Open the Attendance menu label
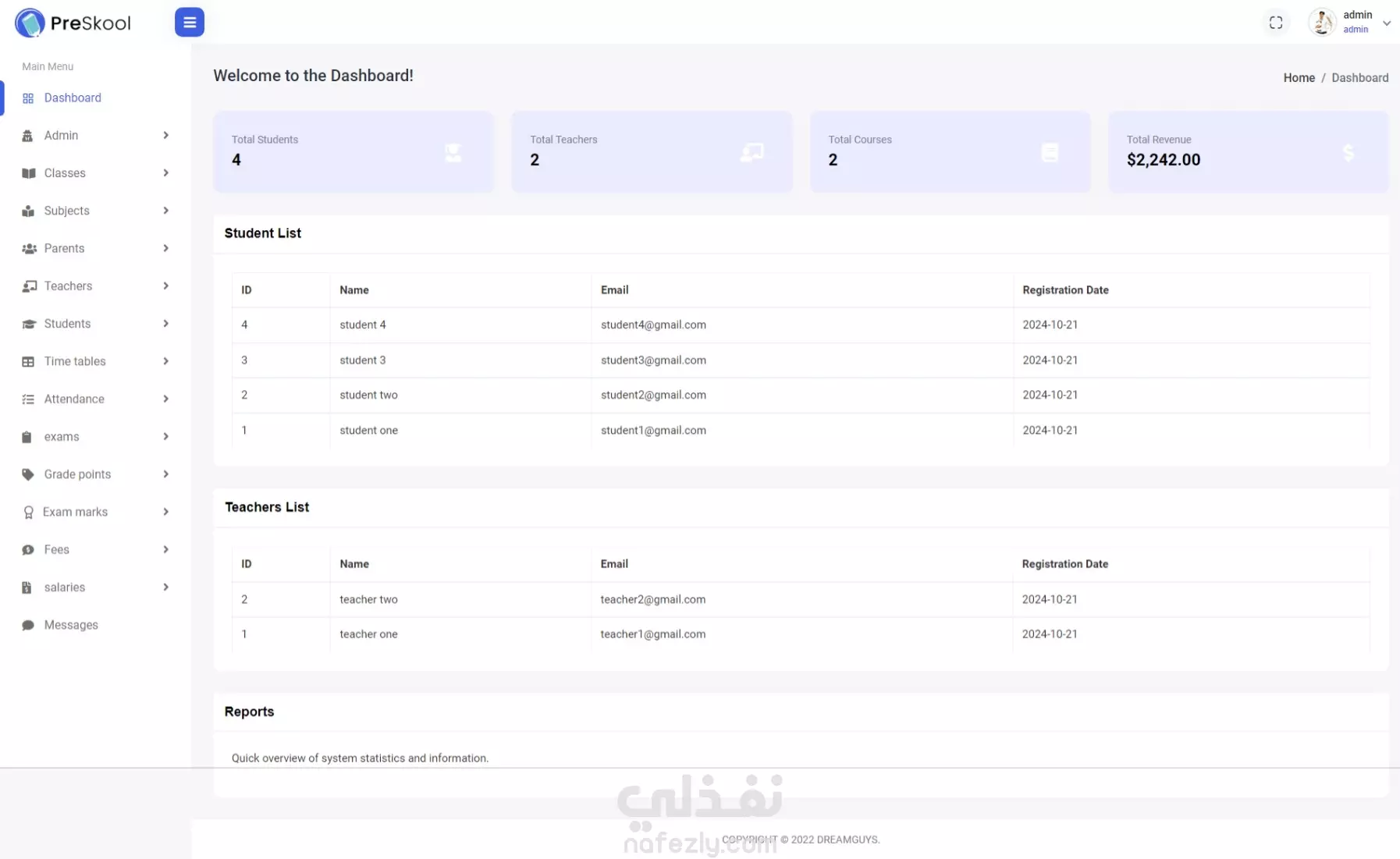This screenshot has height=859, width=1400. 74,399
